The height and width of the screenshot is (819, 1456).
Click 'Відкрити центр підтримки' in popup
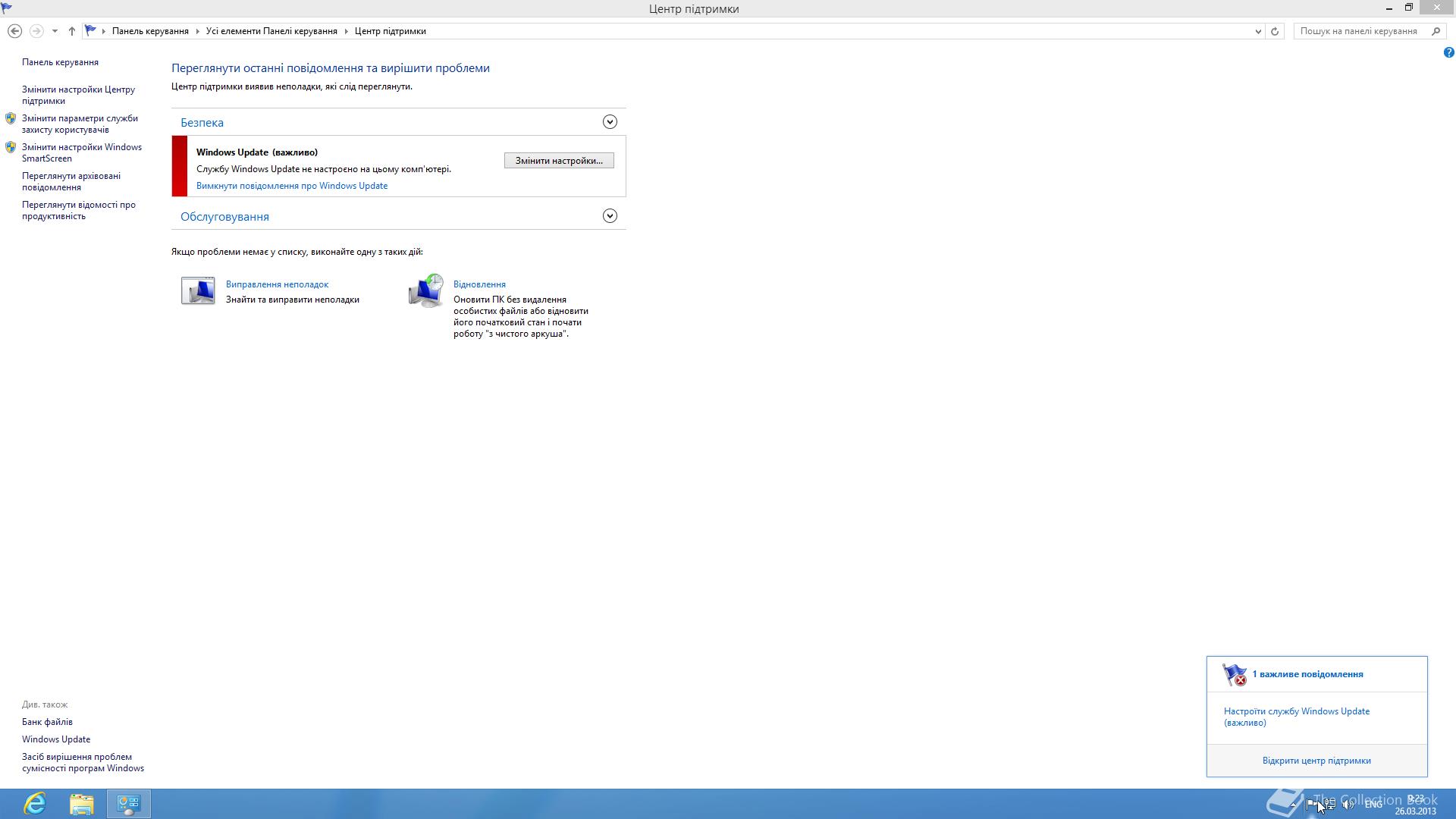1316,761
